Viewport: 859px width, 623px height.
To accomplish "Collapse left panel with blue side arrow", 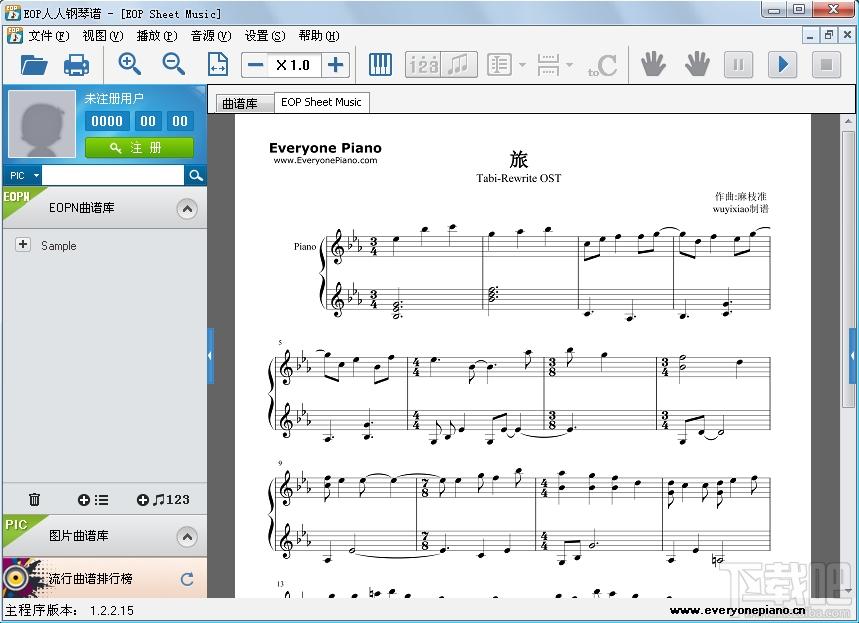I will tap(210, 356).
